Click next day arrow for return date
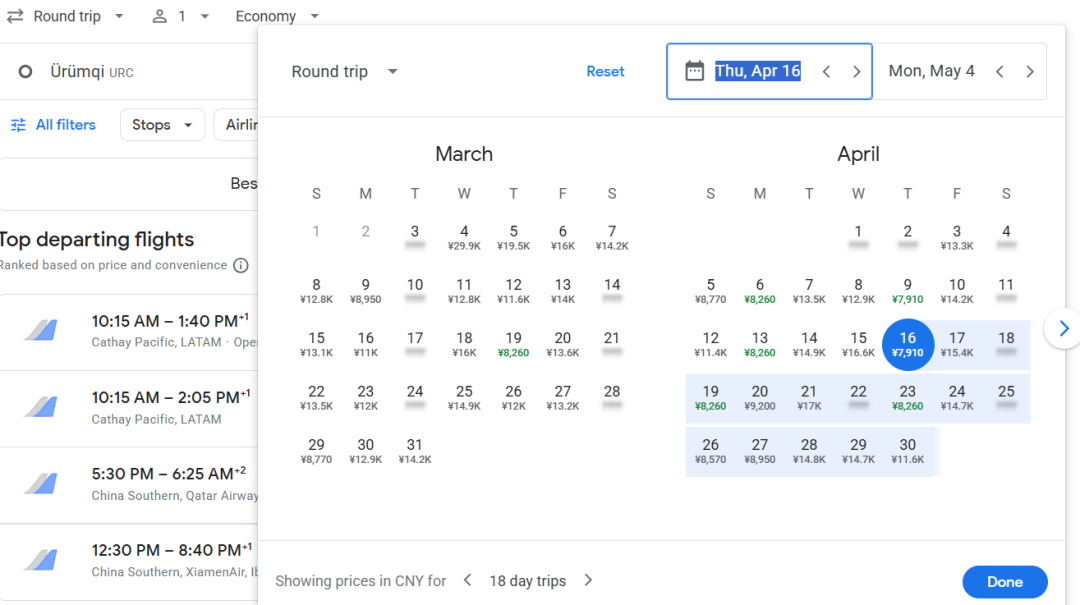Viewport: 1080px width, 605px height. click(x=1030, y=72)
